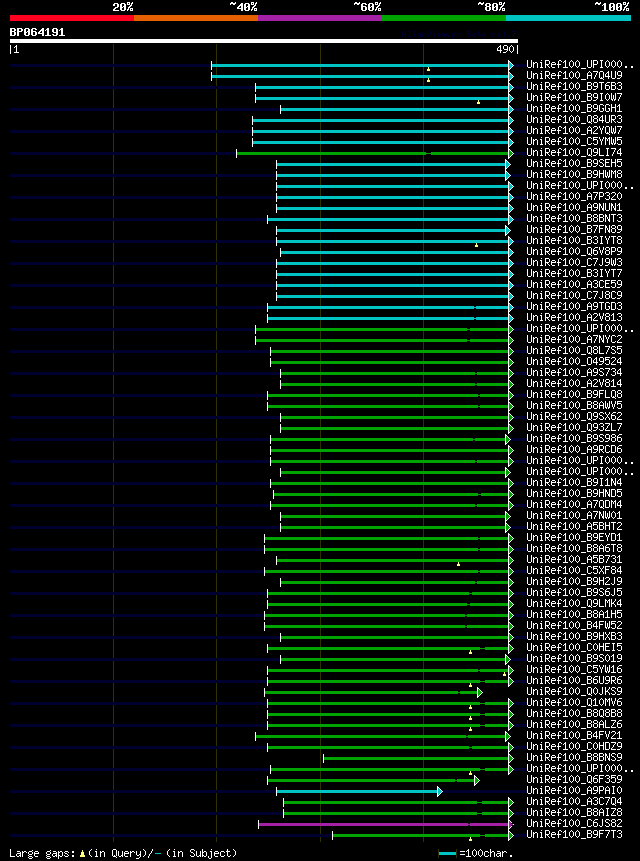Image resolution: width=640 pixels, height=861 pixels.
Task: Select label UniRef100_B8BNS9
Action: coord(574,757)
